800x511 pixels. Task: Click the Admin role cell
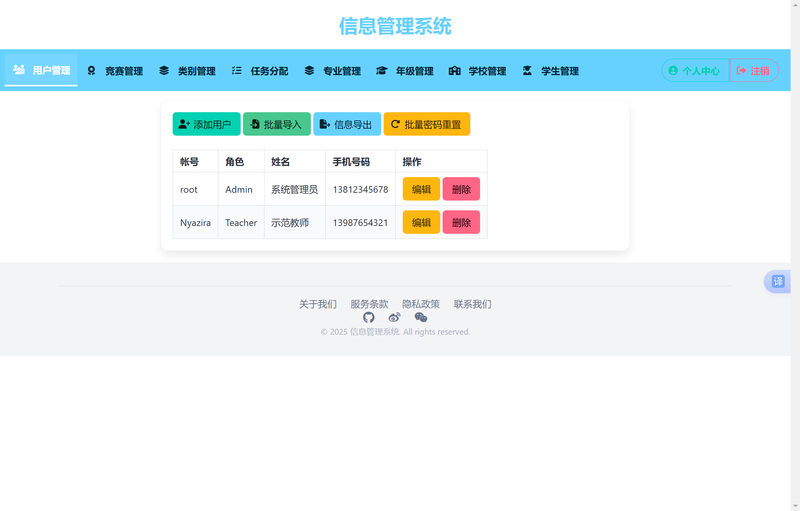(241, 189)
